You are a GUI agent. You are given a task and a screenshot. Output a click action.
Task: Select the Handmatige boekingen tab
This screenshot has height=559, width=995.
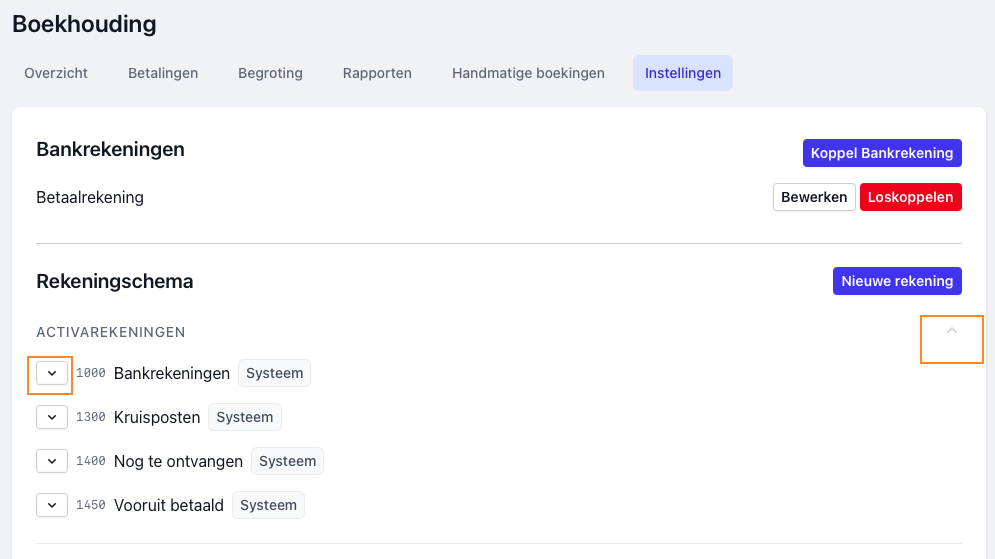(x=528, y=73)
